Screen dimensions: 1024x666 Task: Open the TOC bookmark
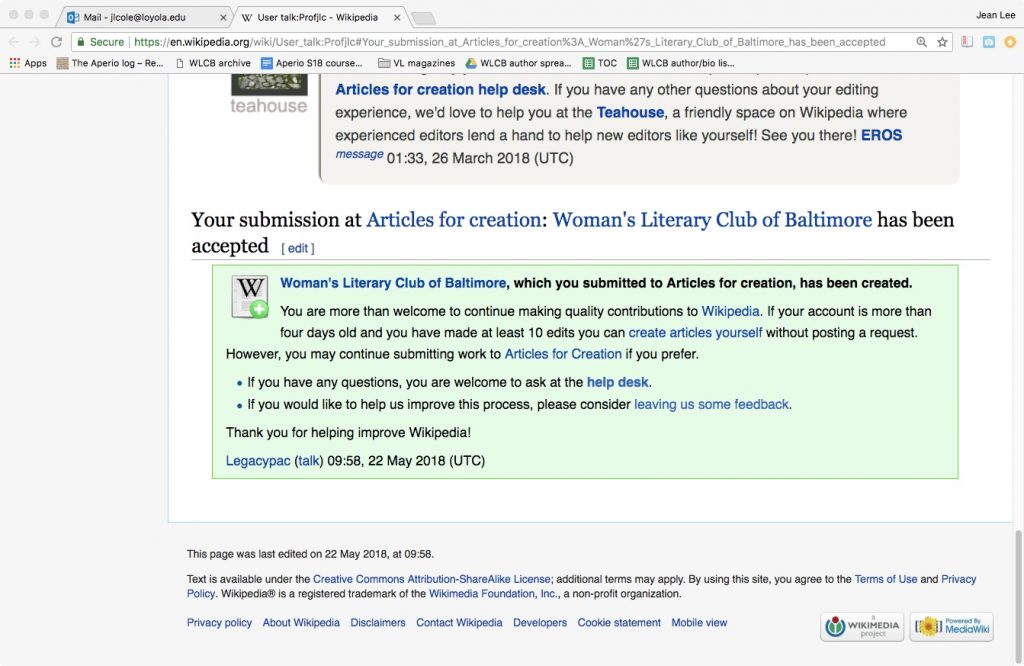[x=605, y=62]
